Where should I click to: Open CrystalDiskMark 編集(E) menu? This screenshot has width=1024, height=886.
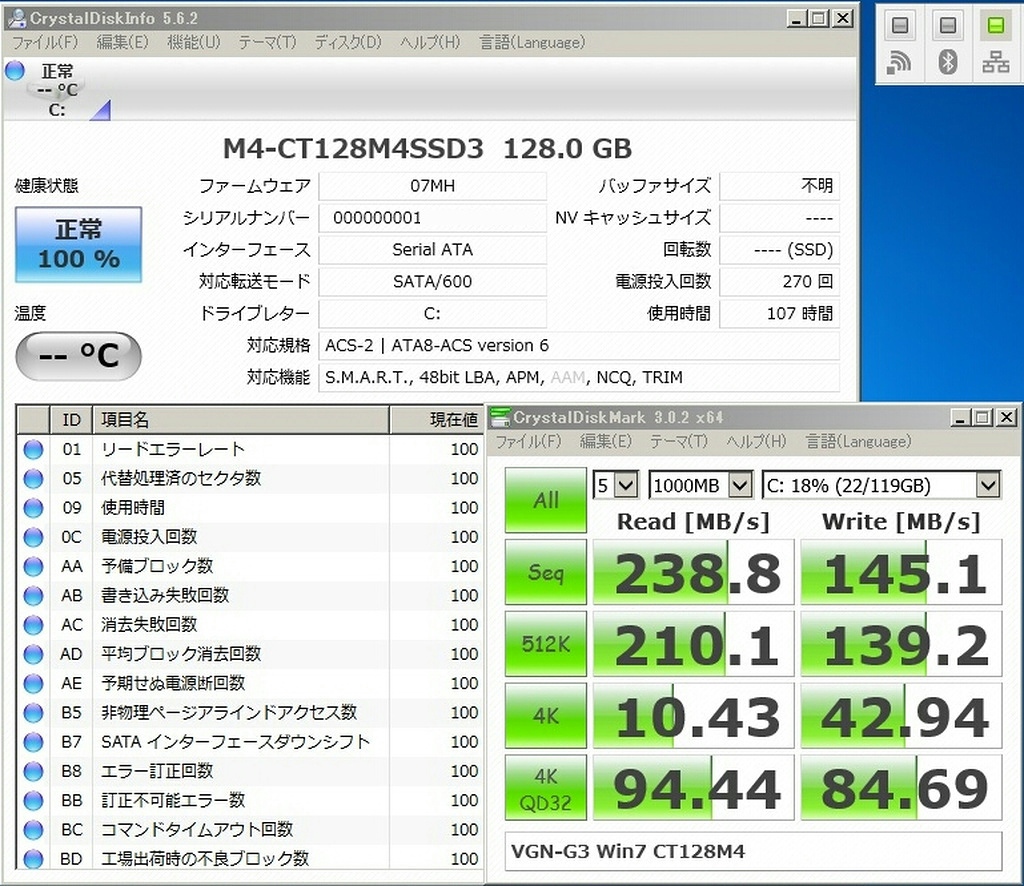[605, 441]
